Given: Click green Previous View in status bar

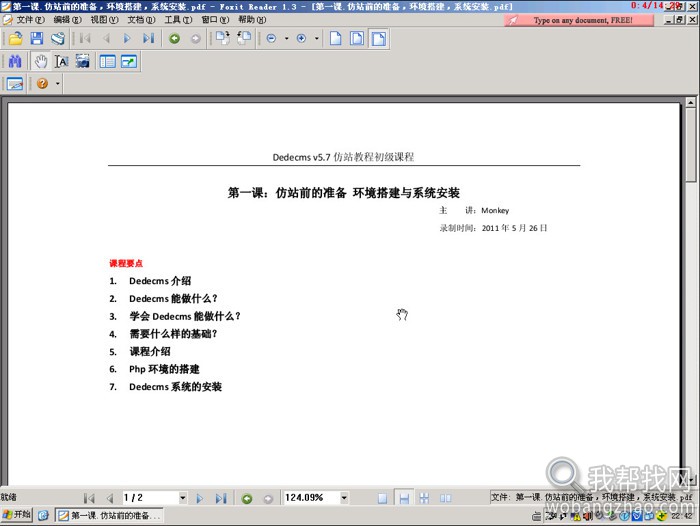Looking at the screenshot, I should pos(247,498).
